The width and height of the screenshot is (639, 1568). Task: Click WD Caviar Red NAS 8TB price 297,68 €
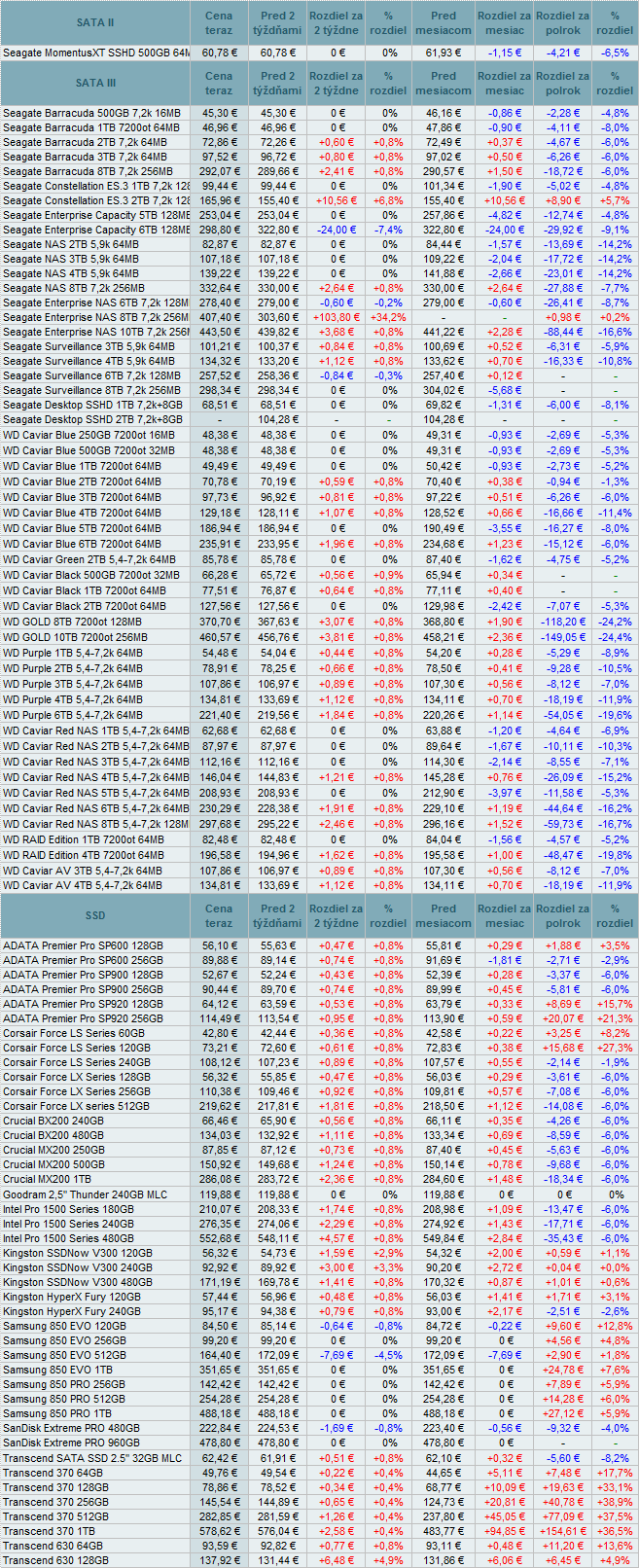219,824
